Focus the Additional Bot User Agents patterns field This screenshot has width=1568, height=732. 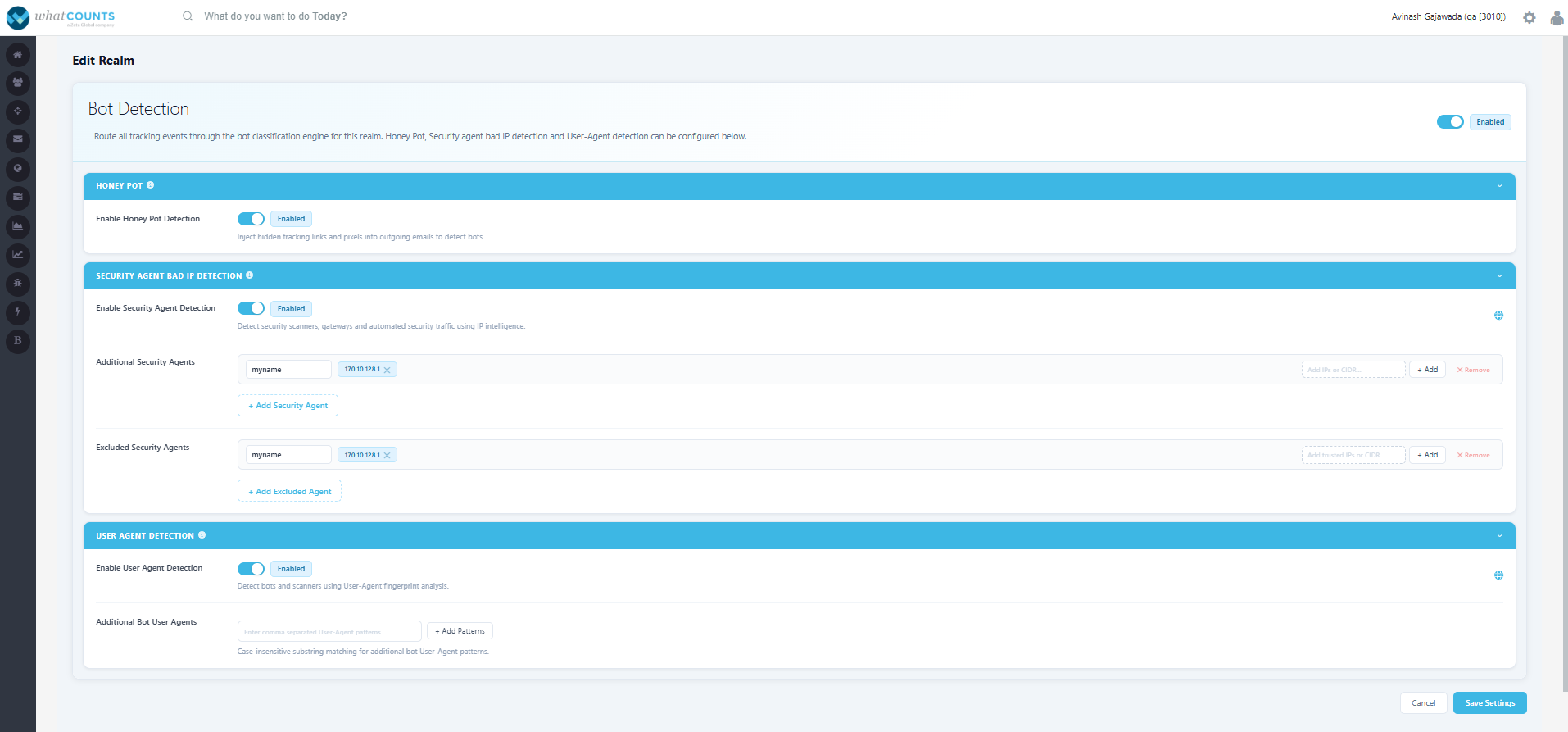pos(329,631)
